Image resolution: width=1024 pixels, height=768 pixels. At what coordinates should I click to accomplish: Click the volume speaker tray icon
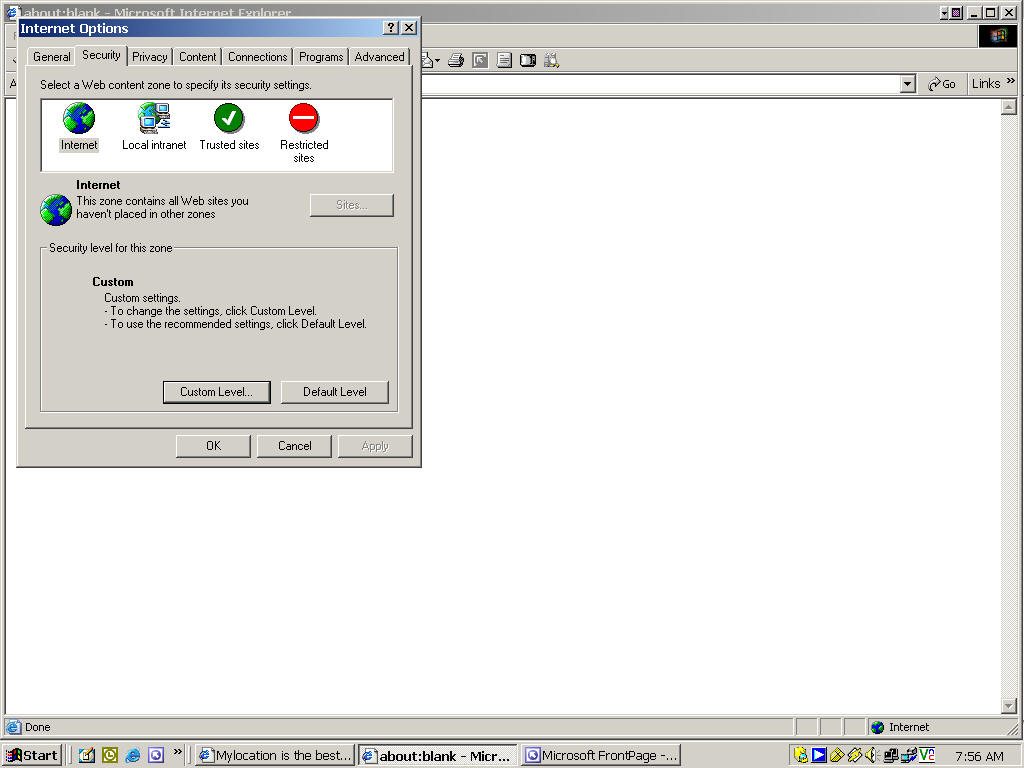872,756
